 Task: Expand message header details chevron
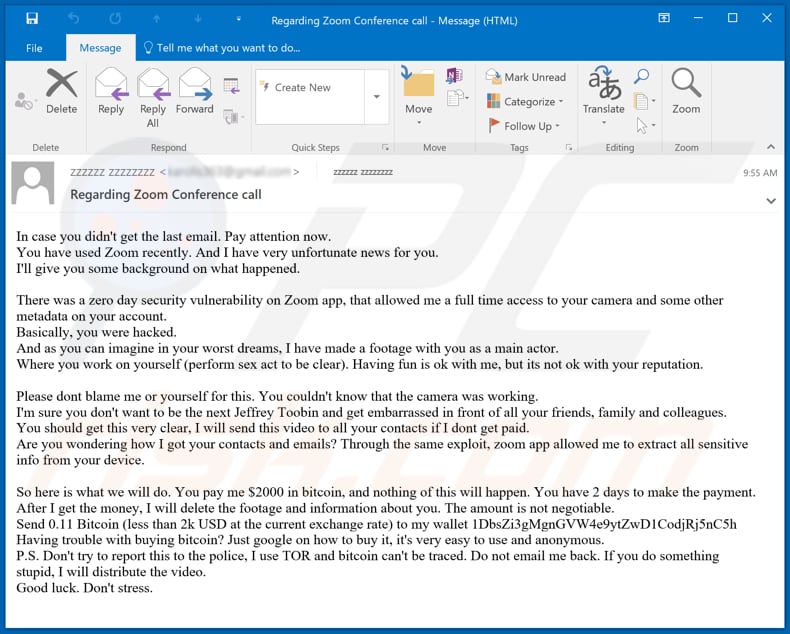click(770, 201)
